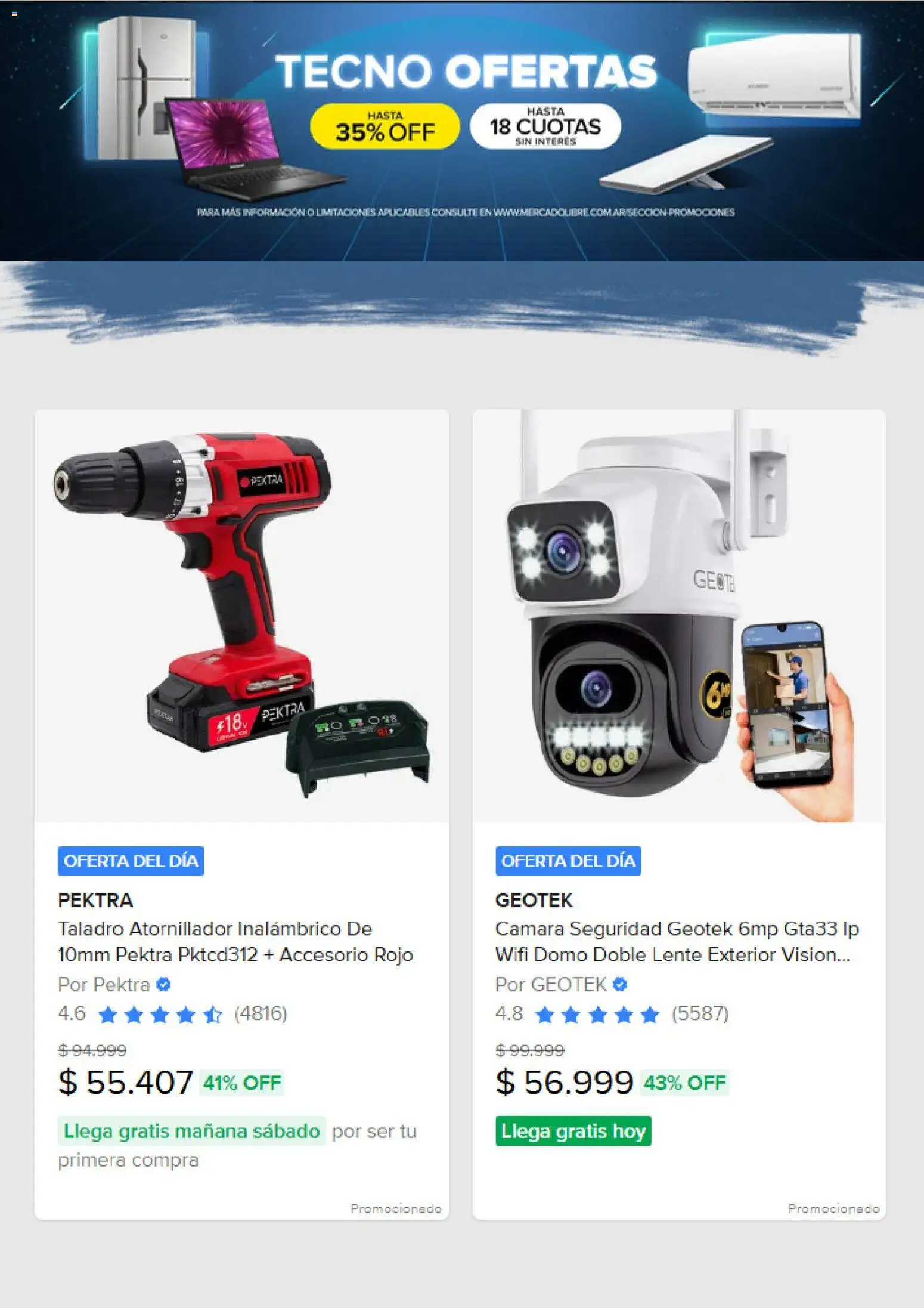Open the Pektra drill product image
924x1308 pixels.
tap(241, 616)
